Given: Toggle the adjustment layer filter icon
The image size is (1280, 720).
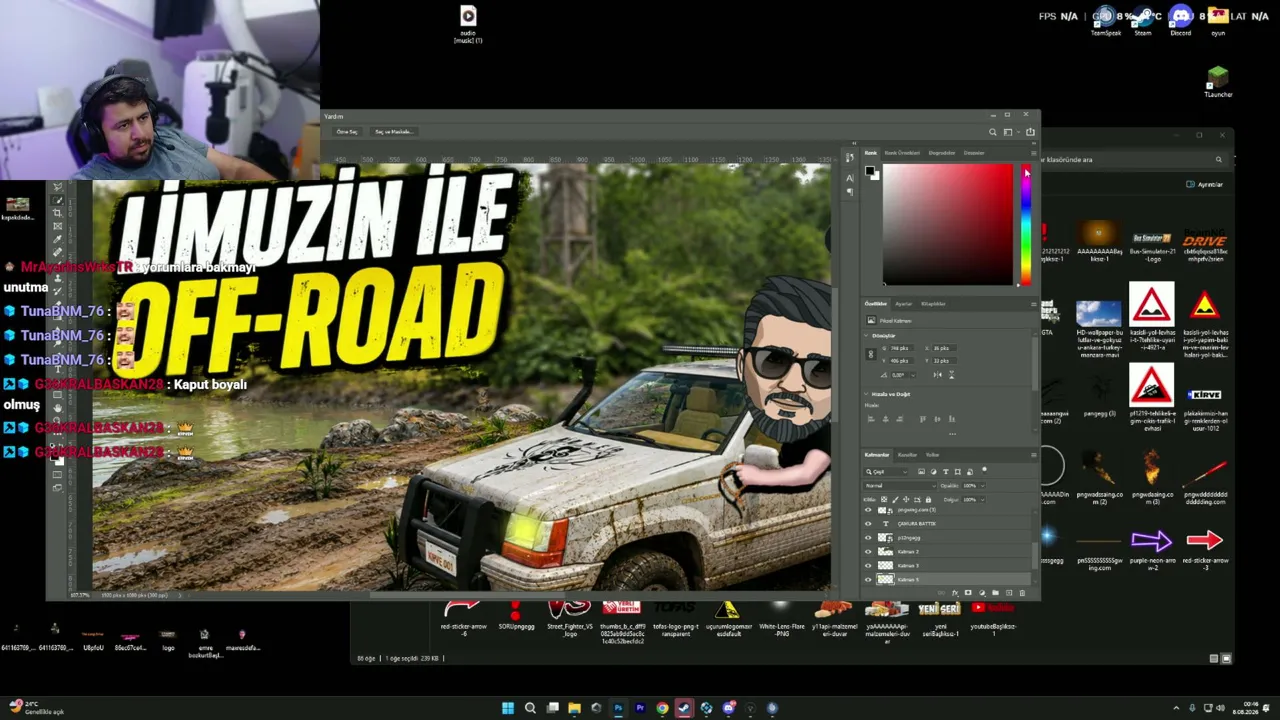Looking at the screenshot, I should (933, 471).
